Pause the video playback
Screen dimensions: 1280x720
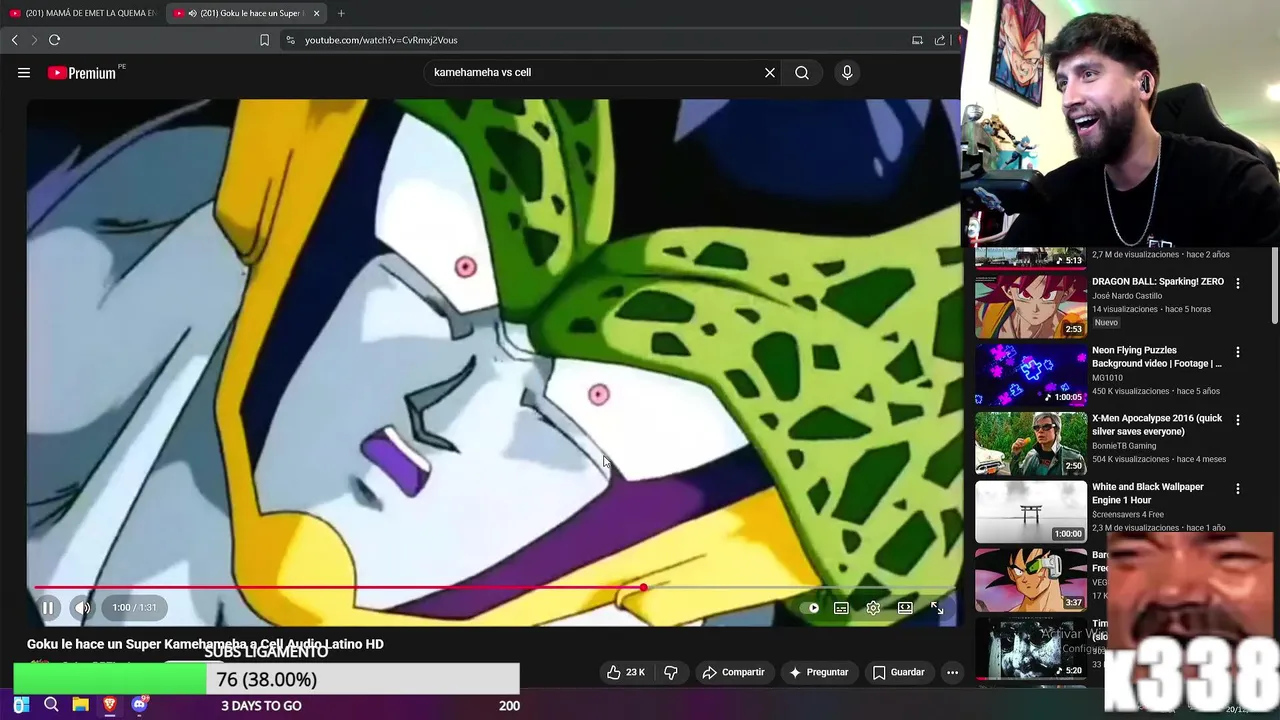point(47,607)
